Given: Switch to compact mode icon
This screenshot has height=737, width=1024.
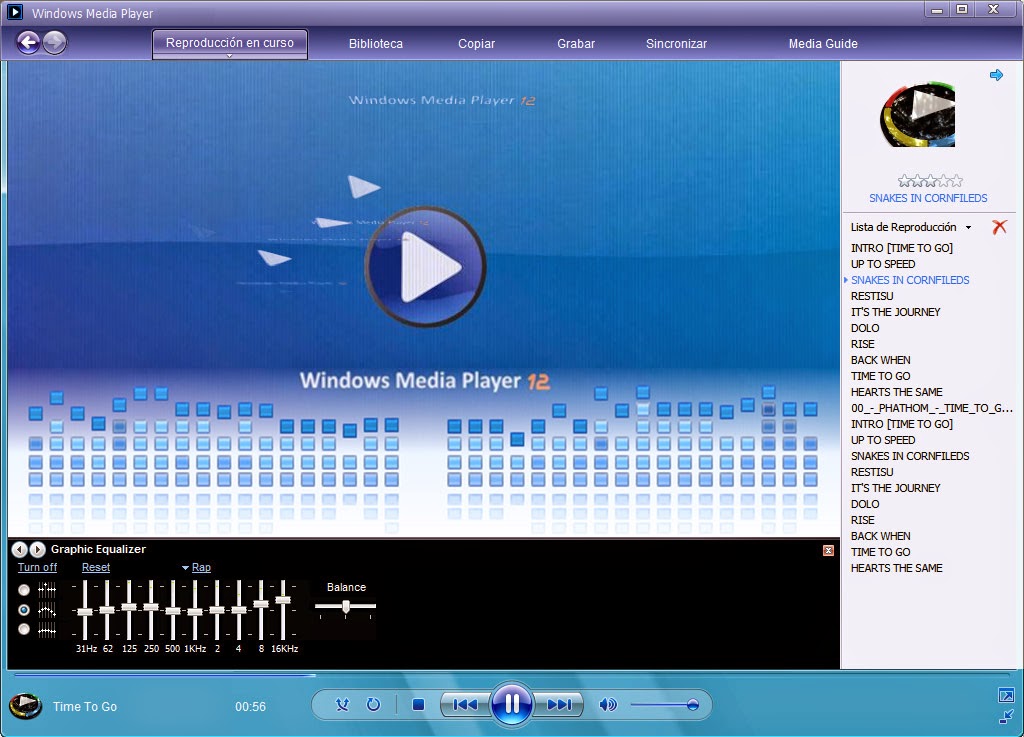Looking at the screenshot, I should 1006,716.
